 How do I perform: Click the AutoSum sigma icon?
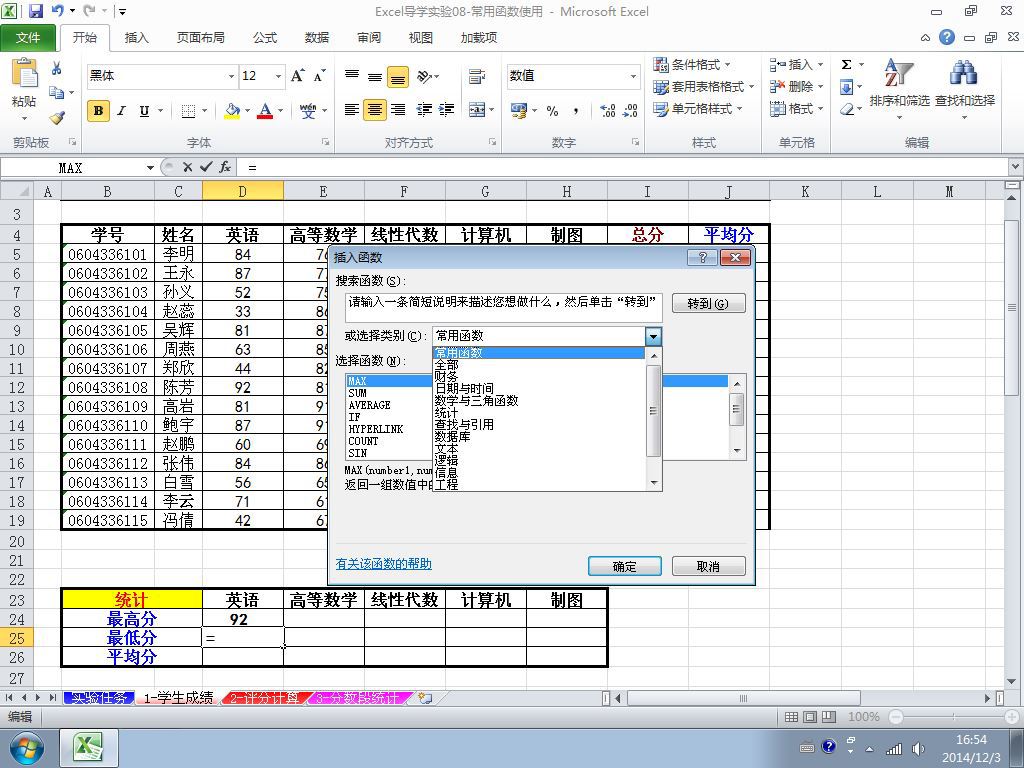[x=846, y=64]
